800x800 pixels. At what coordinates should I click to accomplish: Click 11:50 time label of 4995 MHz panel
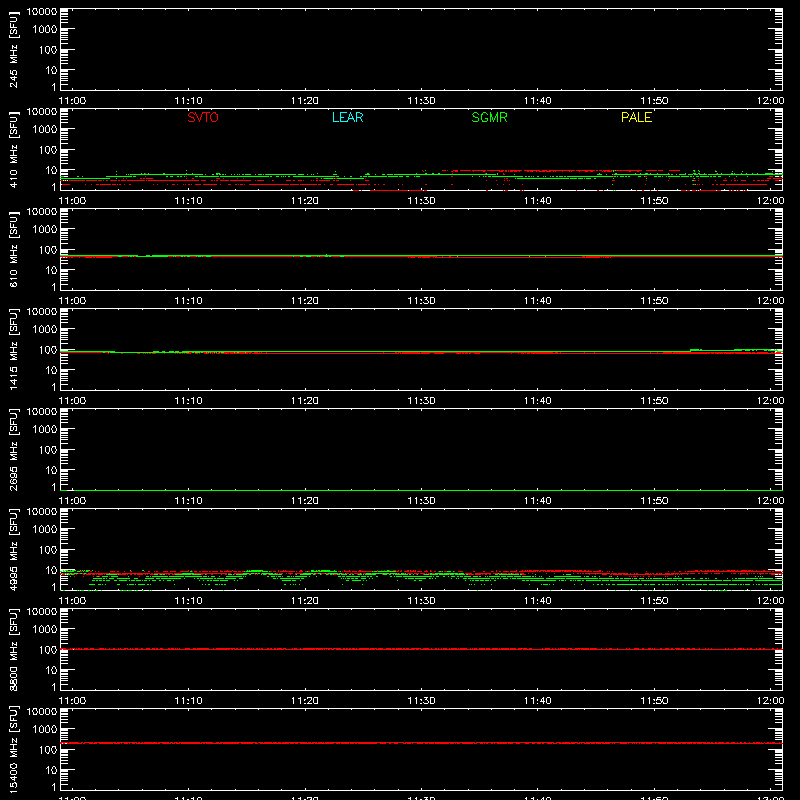[654, 601]
